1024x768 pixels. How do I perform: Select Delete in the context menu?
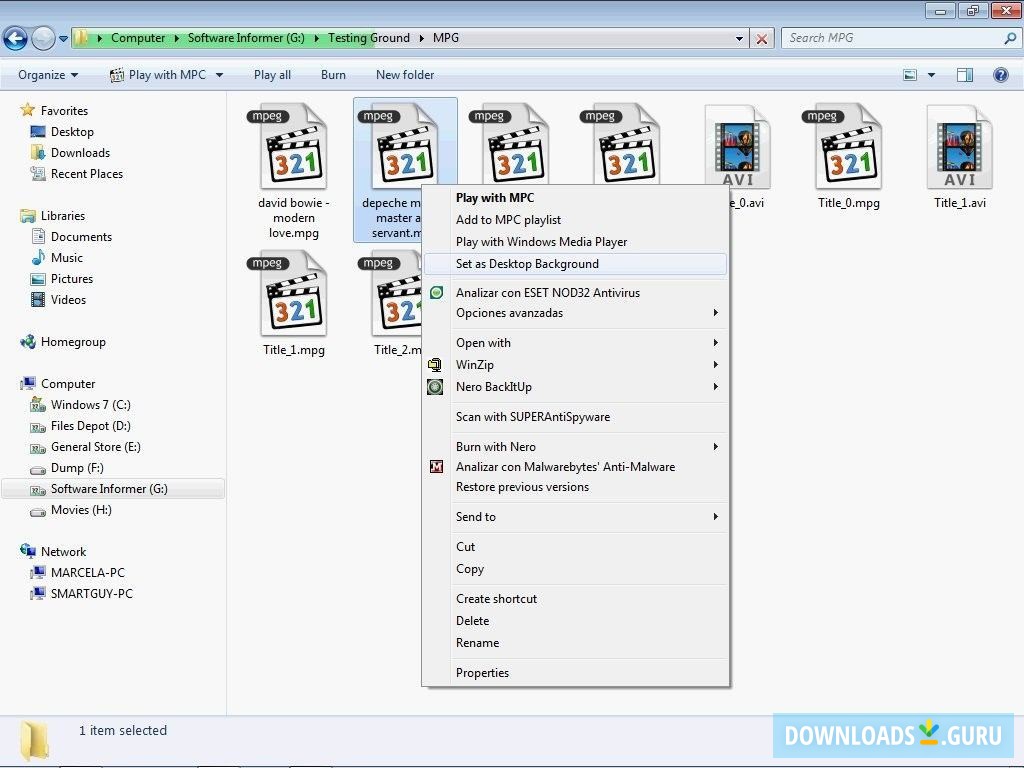pyautogui.click(x=575, y=620)
